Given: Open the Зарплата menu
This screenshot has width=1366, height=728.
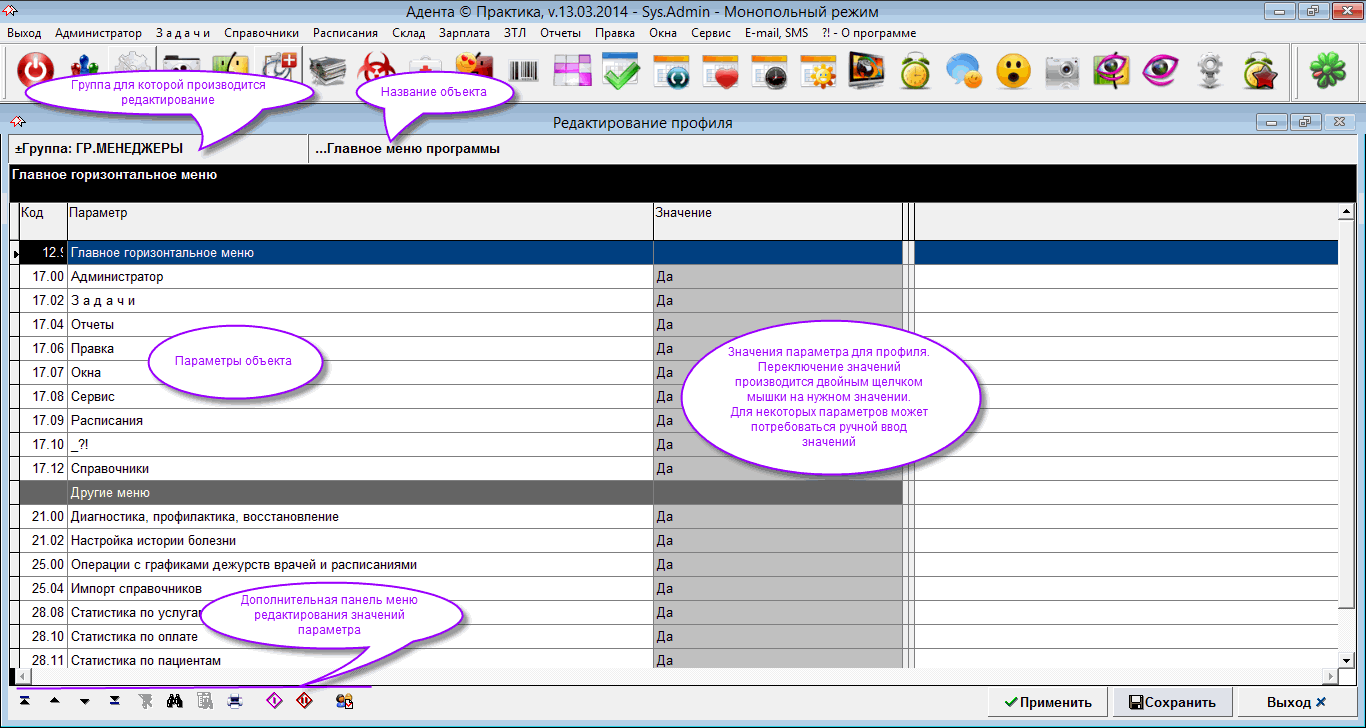Looking at the screenshot, I should click(464, 33).
